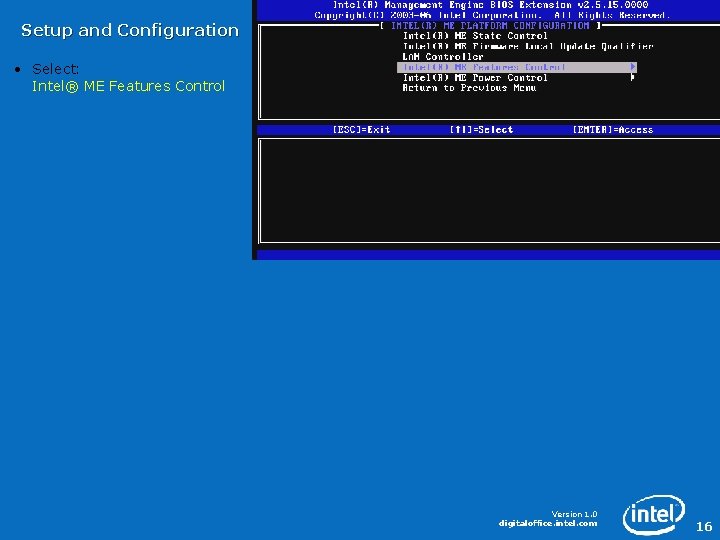Image resolution: width=720 pixels, height=540 pixels.
Task: Click submenu arrow beside ME Features Control
Action: pyautogui.click(x=633, y=67)
